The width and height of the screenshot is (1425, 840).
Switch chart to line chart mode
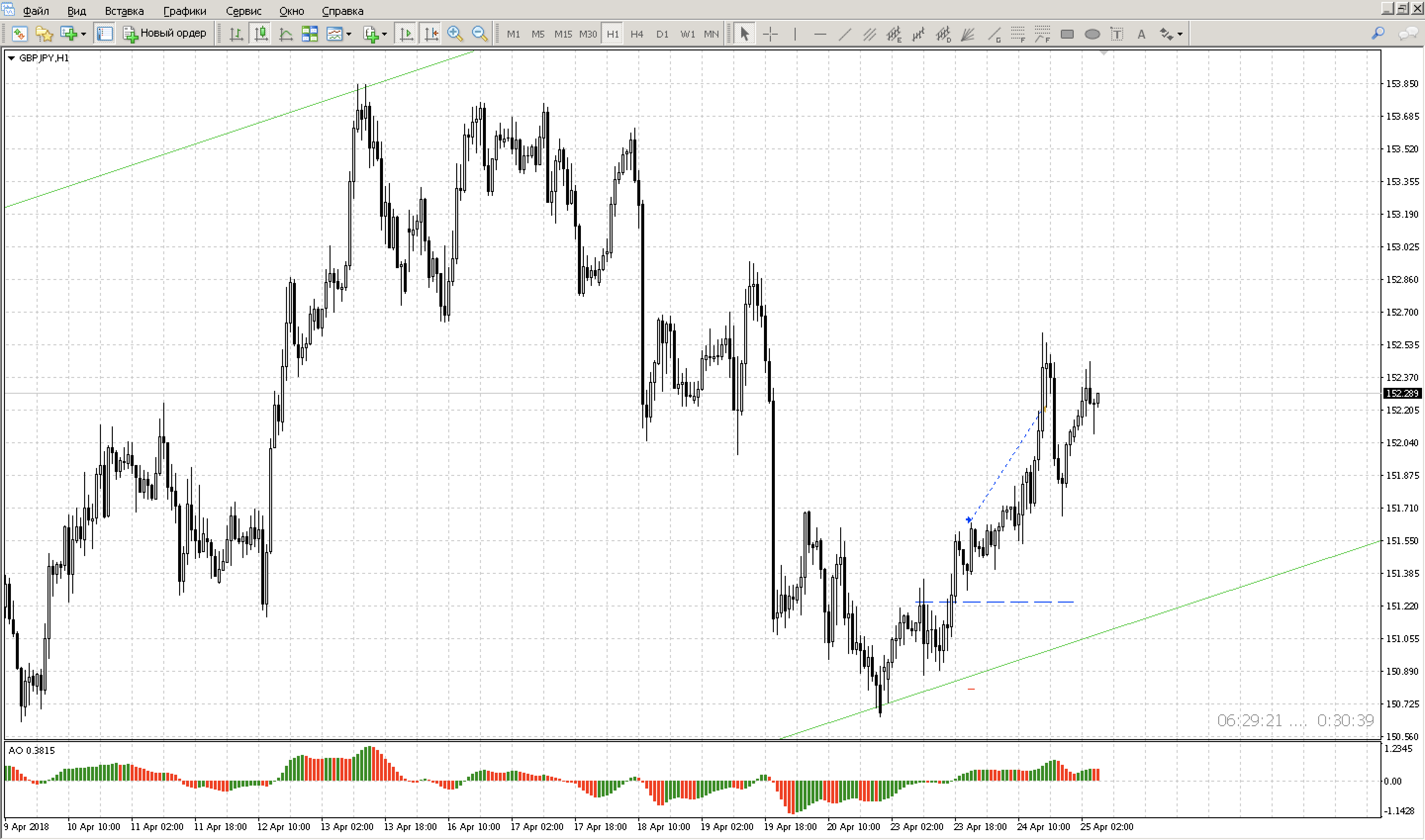point(285,34)
